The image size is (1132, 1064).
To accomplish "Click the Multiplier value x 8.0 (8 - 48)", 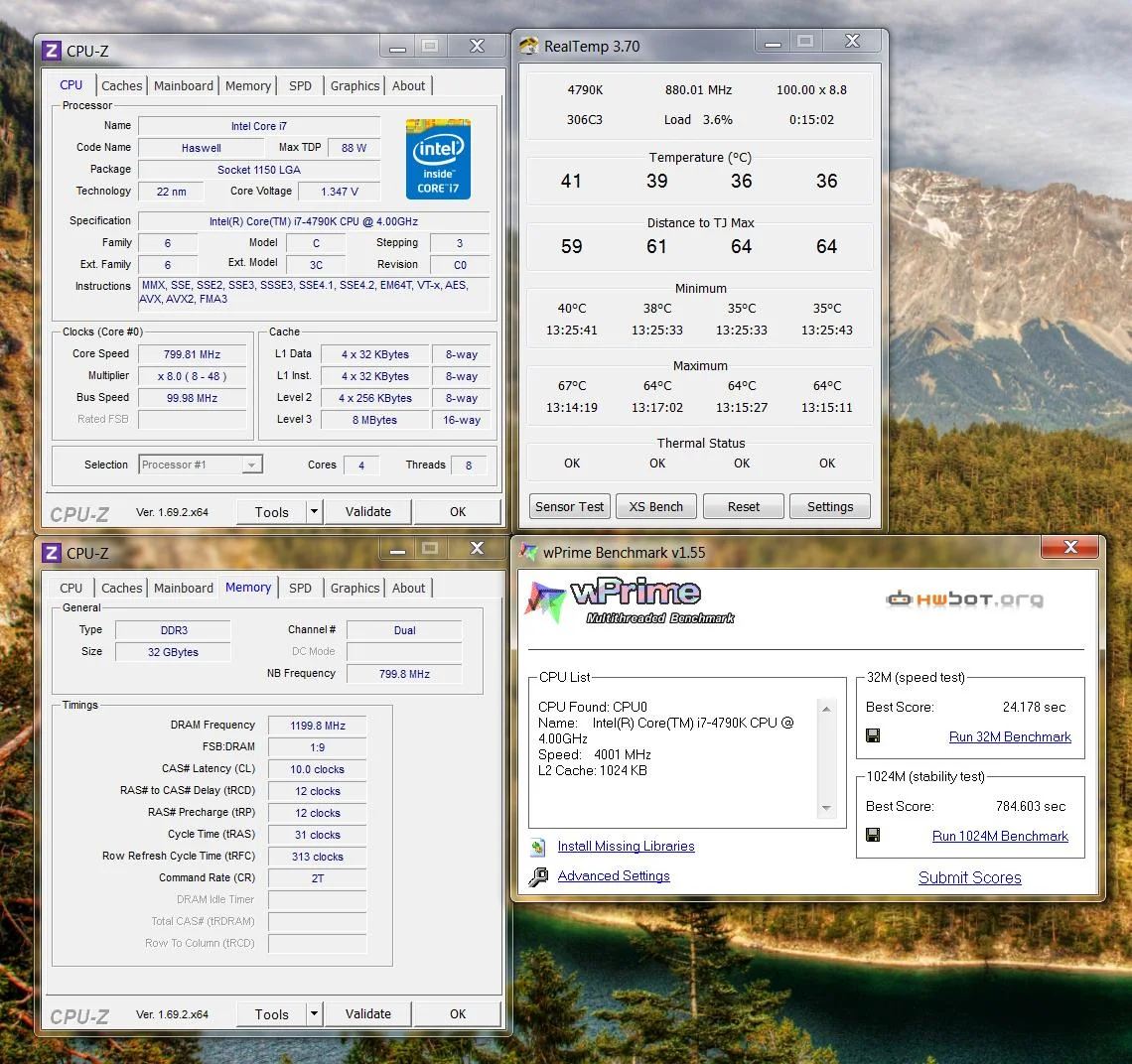I will click(192, 376).
